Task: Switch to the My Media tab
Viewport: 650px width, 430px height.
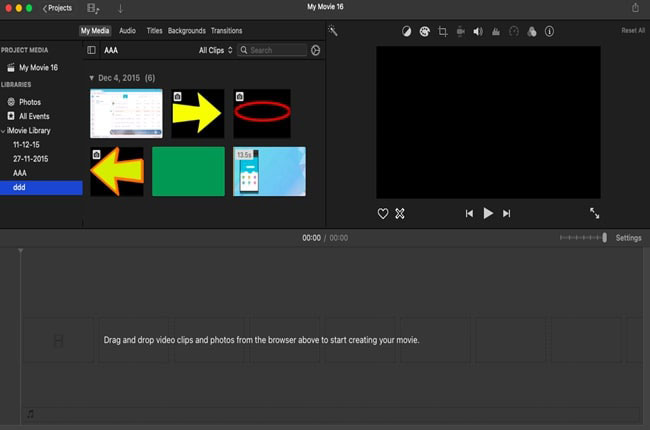Action: (x=95, y=31)
